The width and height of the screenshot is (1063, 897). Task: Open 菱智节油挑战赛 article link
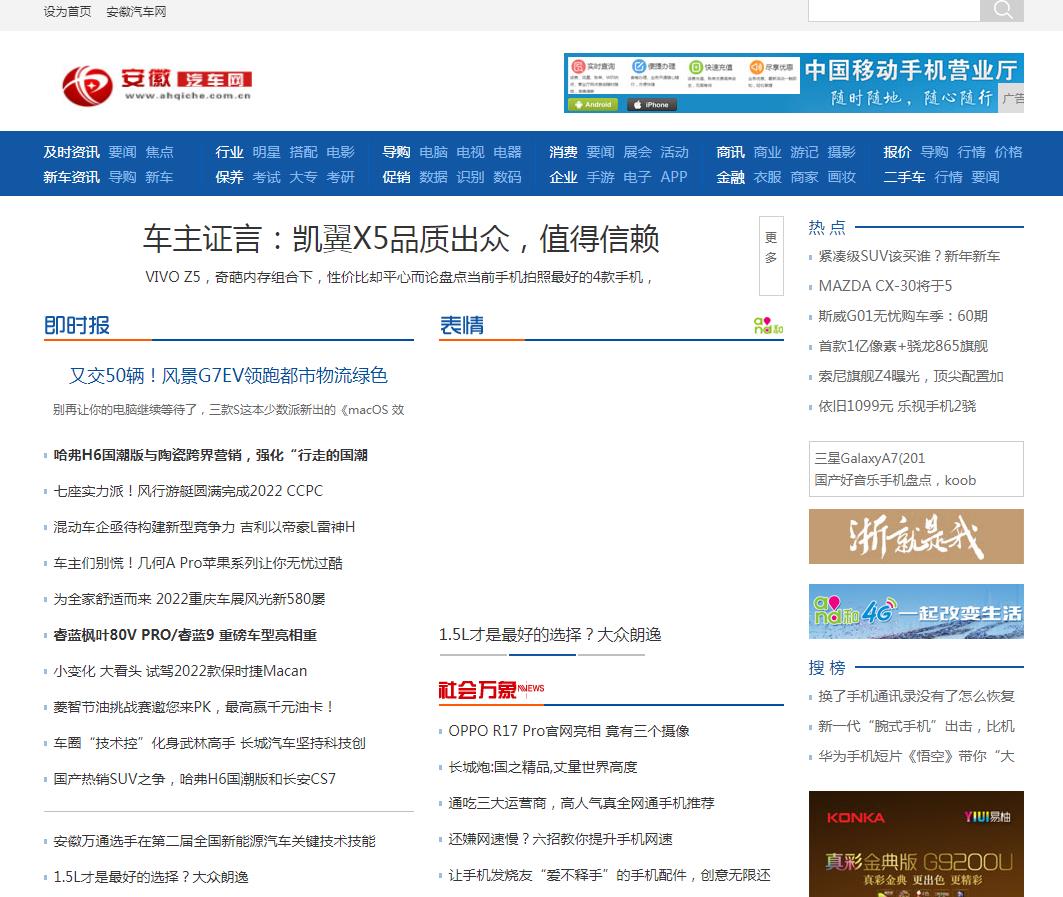click(194, 706)
